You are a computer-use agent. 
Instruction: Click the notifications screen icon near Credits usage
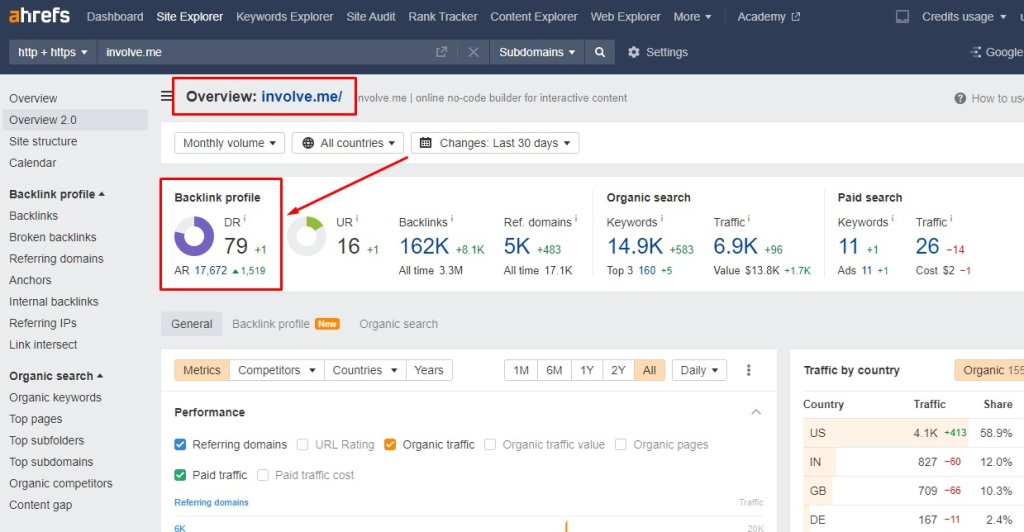point(902,16)
